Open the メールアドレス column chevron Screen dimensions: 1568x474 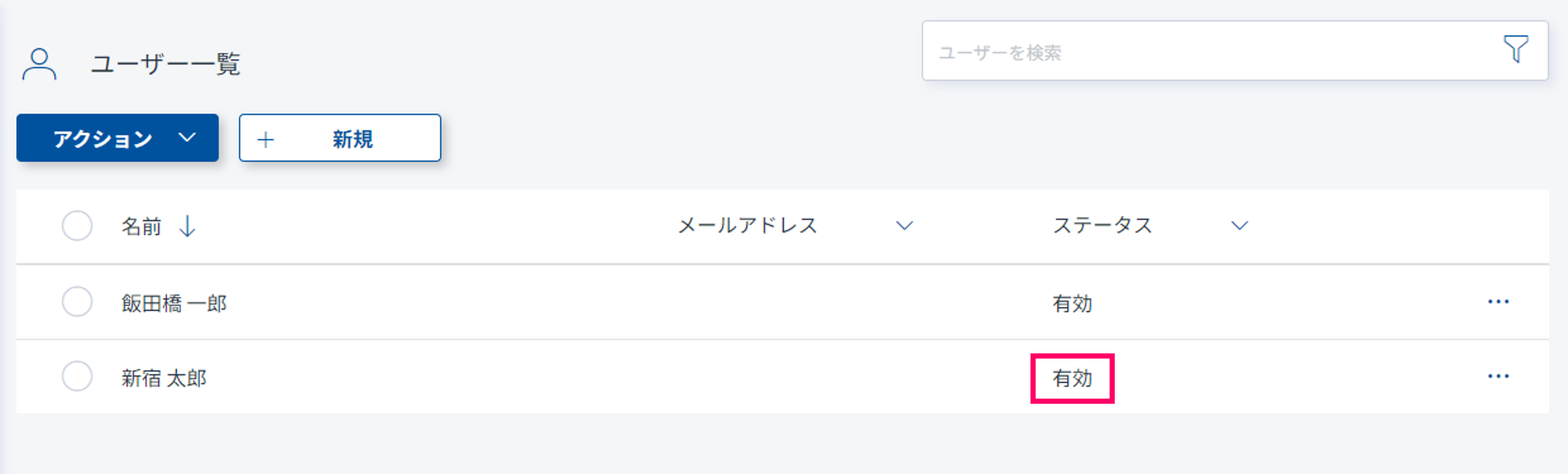[x=905, y=226]
